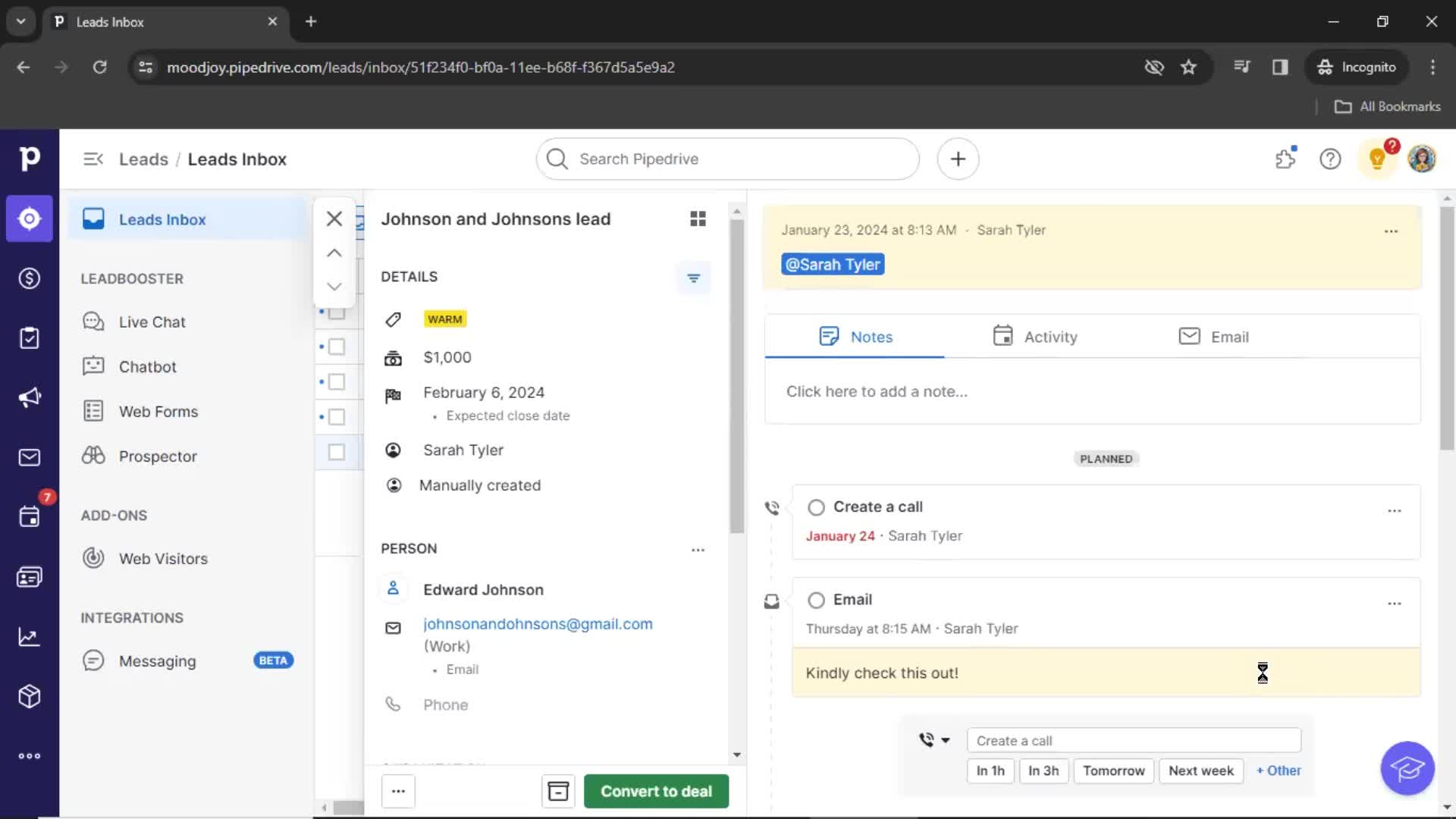Click the Prospector LeadBooster icon
Screen dimensions: 1456x819
coord(93,455)
